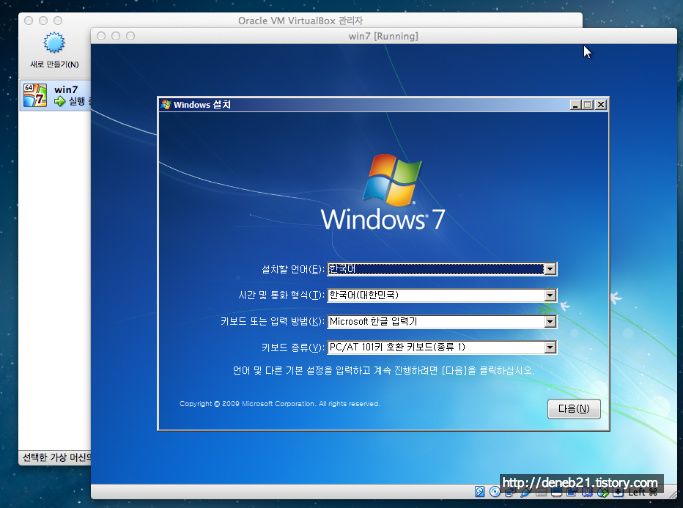Click the Copyright 2009 Microsoft Corporation text
The height and width of the screenshot is (508, 683).
point(279,404)
